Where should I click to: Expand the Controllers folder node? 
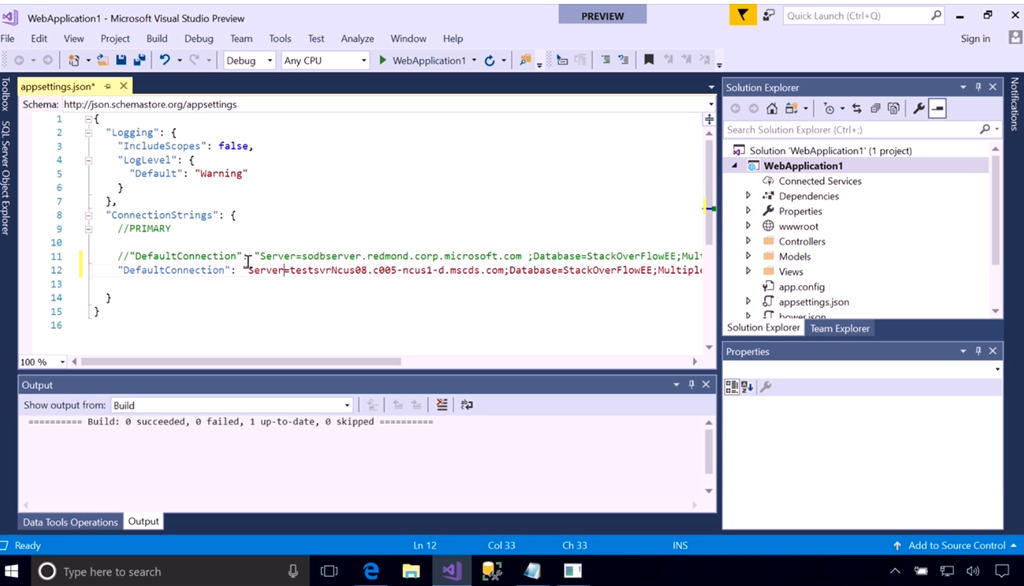click(748, 241)
